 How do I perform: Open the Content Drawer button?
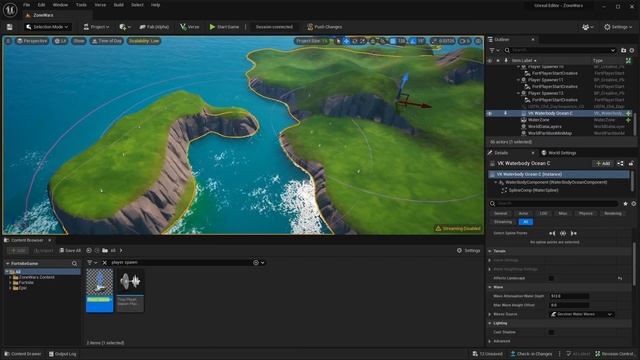pyautogui.click(x=22, y=354)
